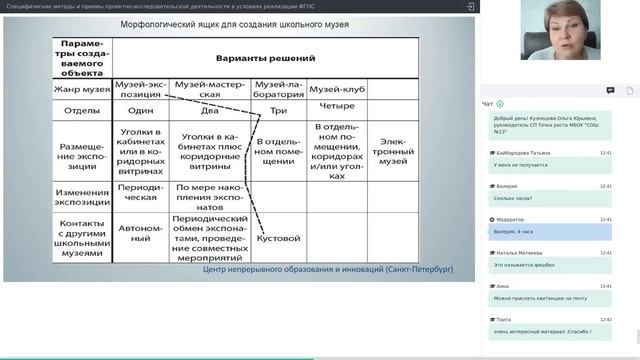640x360 pixels.
Task: Click the hat icon next to Таита
Action: click(x=492, y=320)
